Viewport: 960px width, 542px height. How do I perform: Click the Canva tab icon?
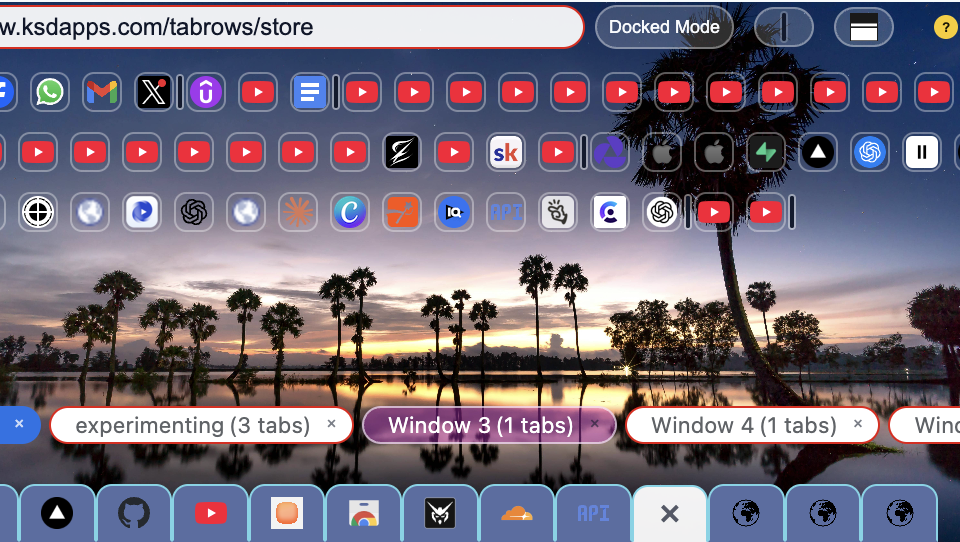(x=350, y=212)
